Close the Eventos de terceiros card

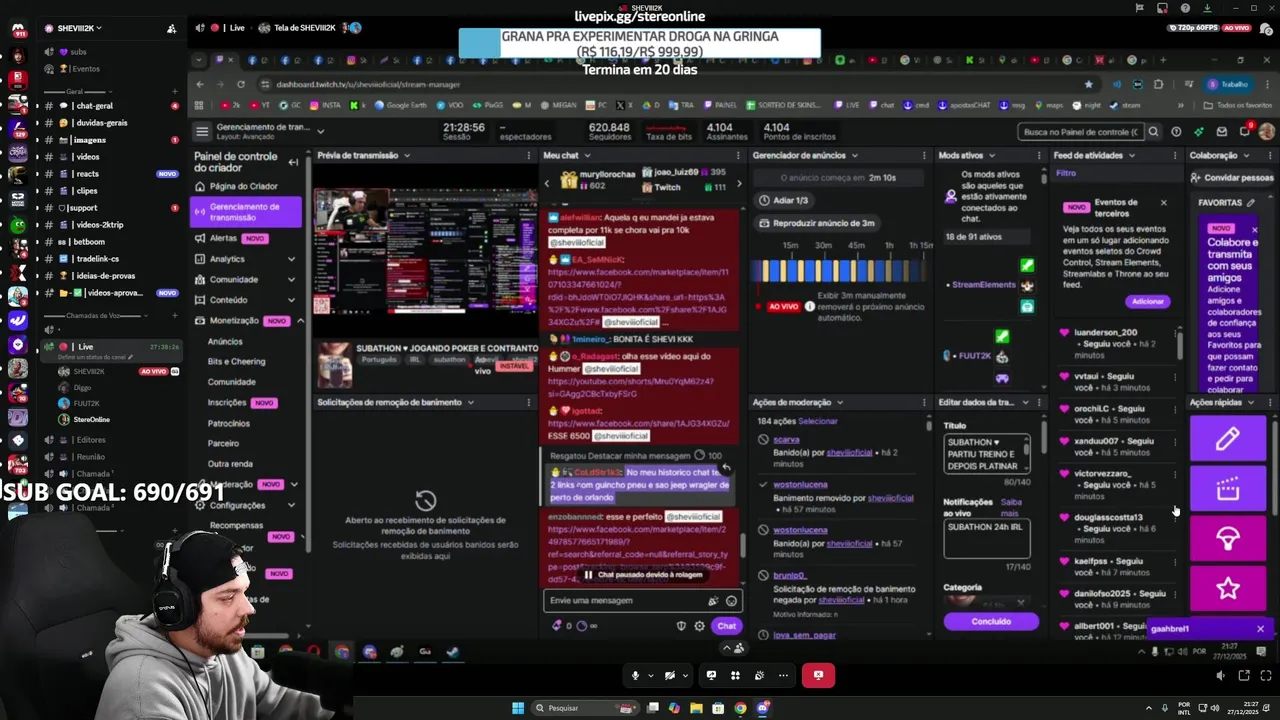tap(1163, 202)
